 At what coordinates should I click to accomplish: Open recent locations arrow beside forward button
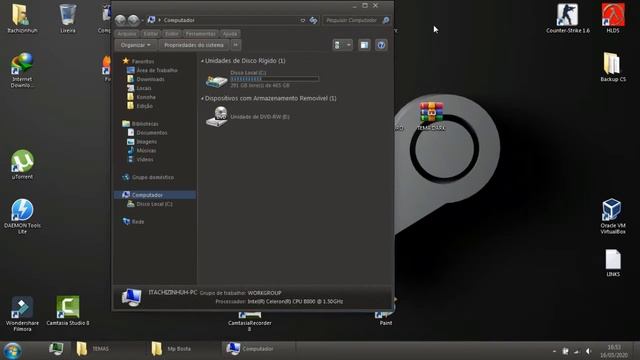[x=142, y=20]
